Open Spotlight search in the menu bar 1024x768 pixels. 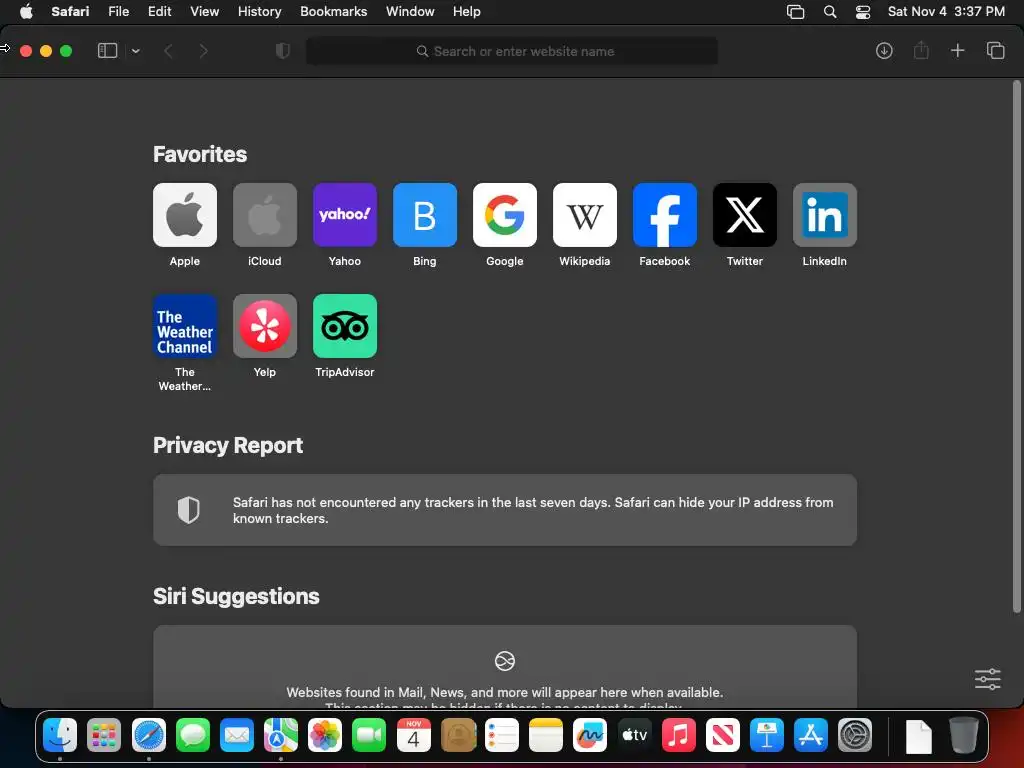coord(830,12)
